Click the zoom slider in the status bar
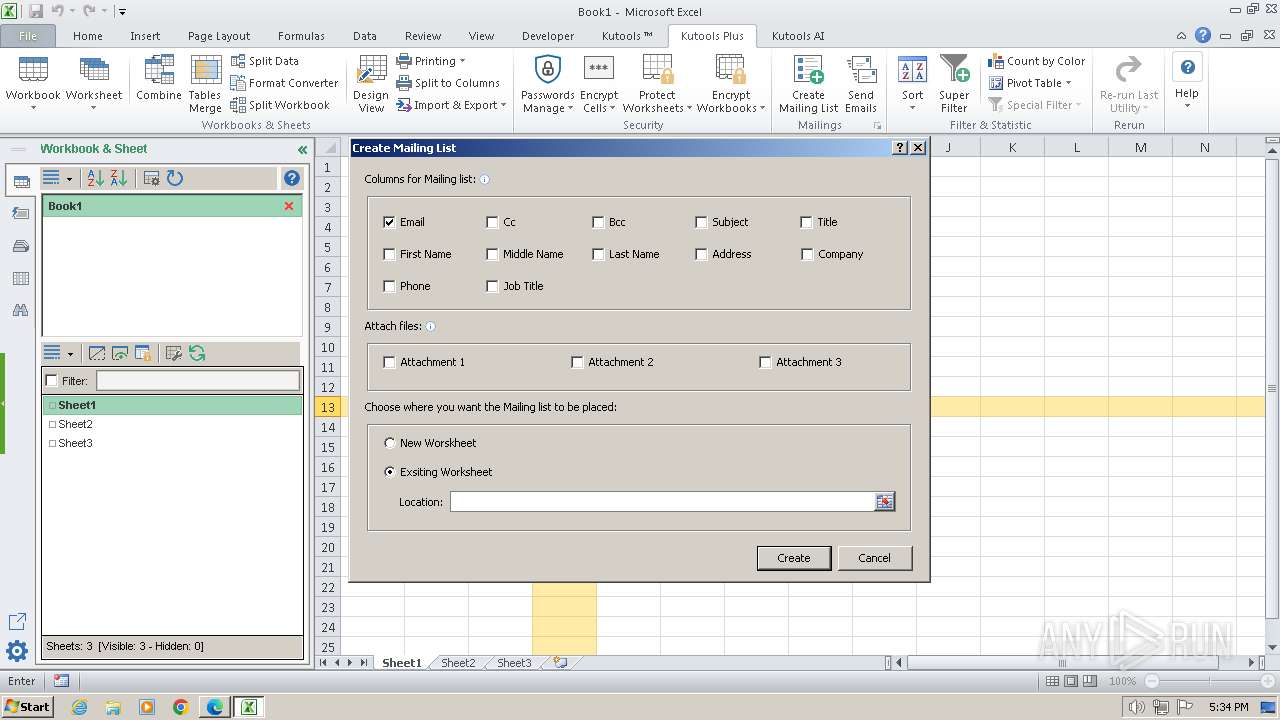1280x720 pixels. pyautogui.click(x=1209, y=681)
